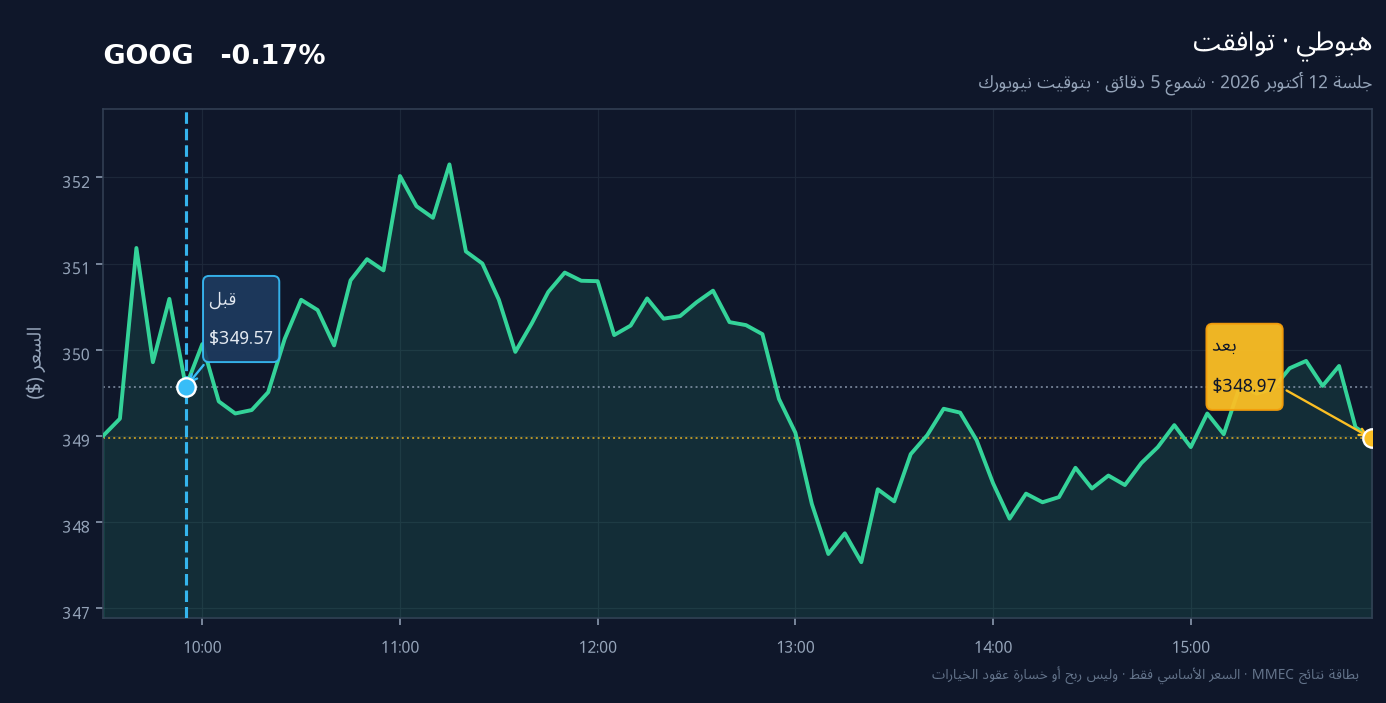Click the 11:00 time axis label
The height and width of the screenshot is (703, 1386).
coord(400,647)
